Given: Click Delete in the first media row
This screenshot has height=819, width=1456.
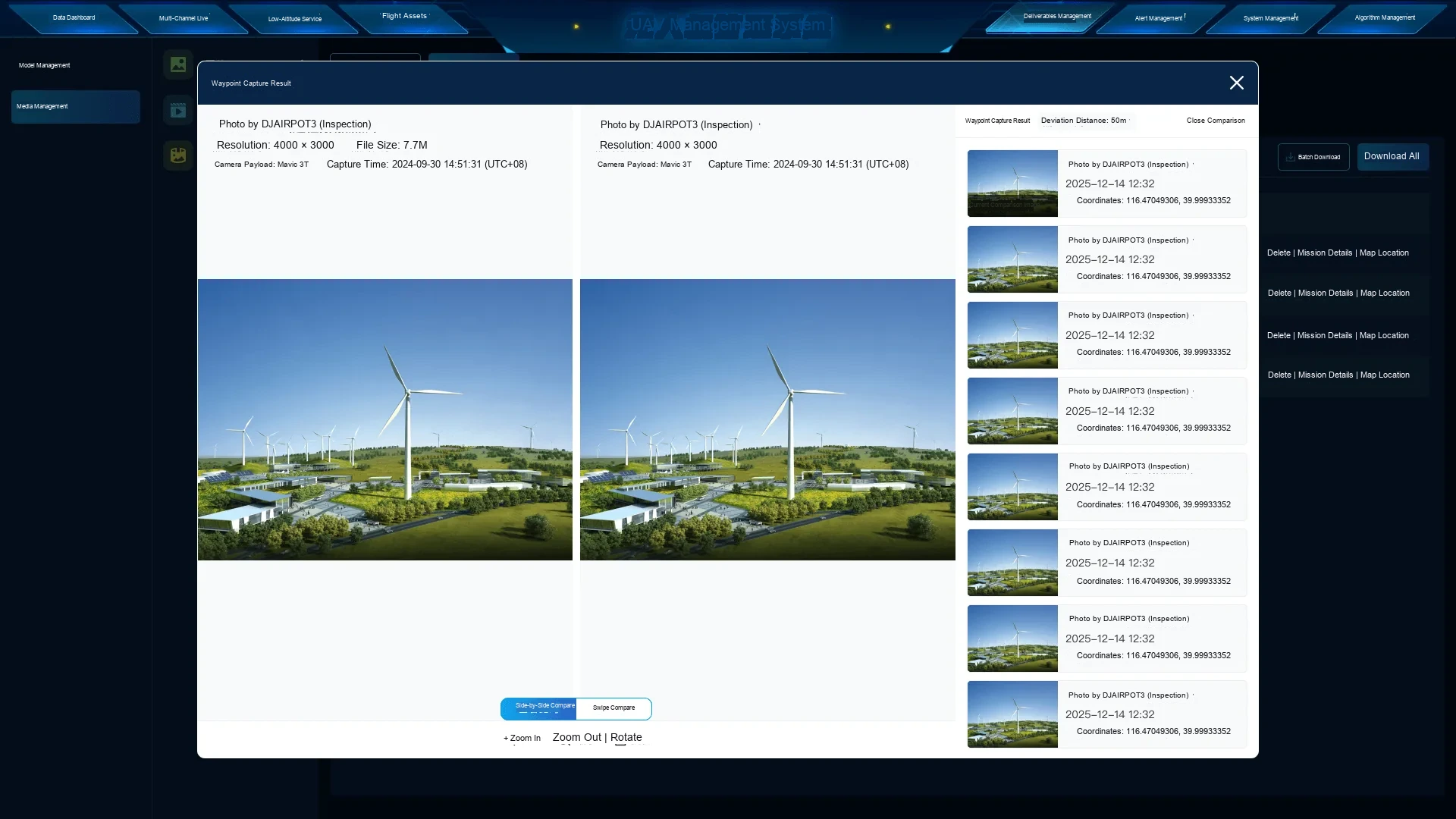Looking at the screenshot, I should (x=1279, y=253).
